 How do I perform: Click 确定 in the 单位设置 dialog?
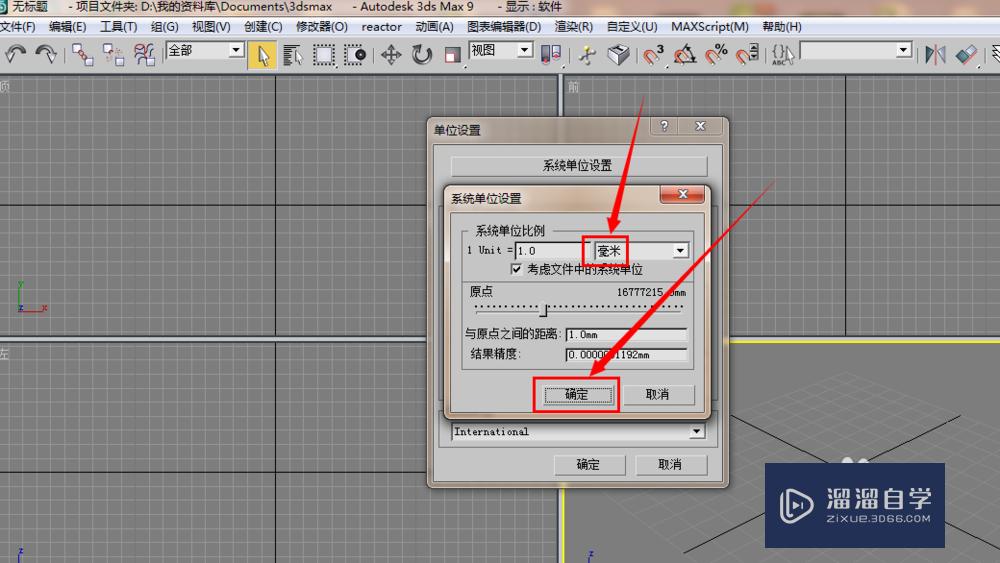[x=589, y=465]
